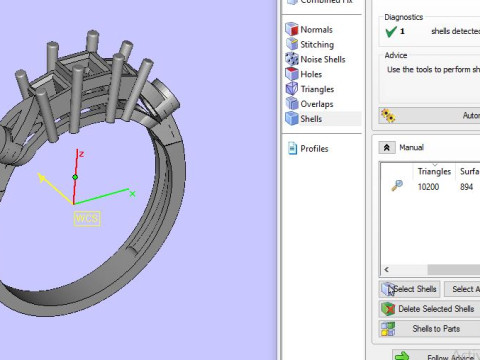Click the WCS label in viewport

tap(87, 219)
